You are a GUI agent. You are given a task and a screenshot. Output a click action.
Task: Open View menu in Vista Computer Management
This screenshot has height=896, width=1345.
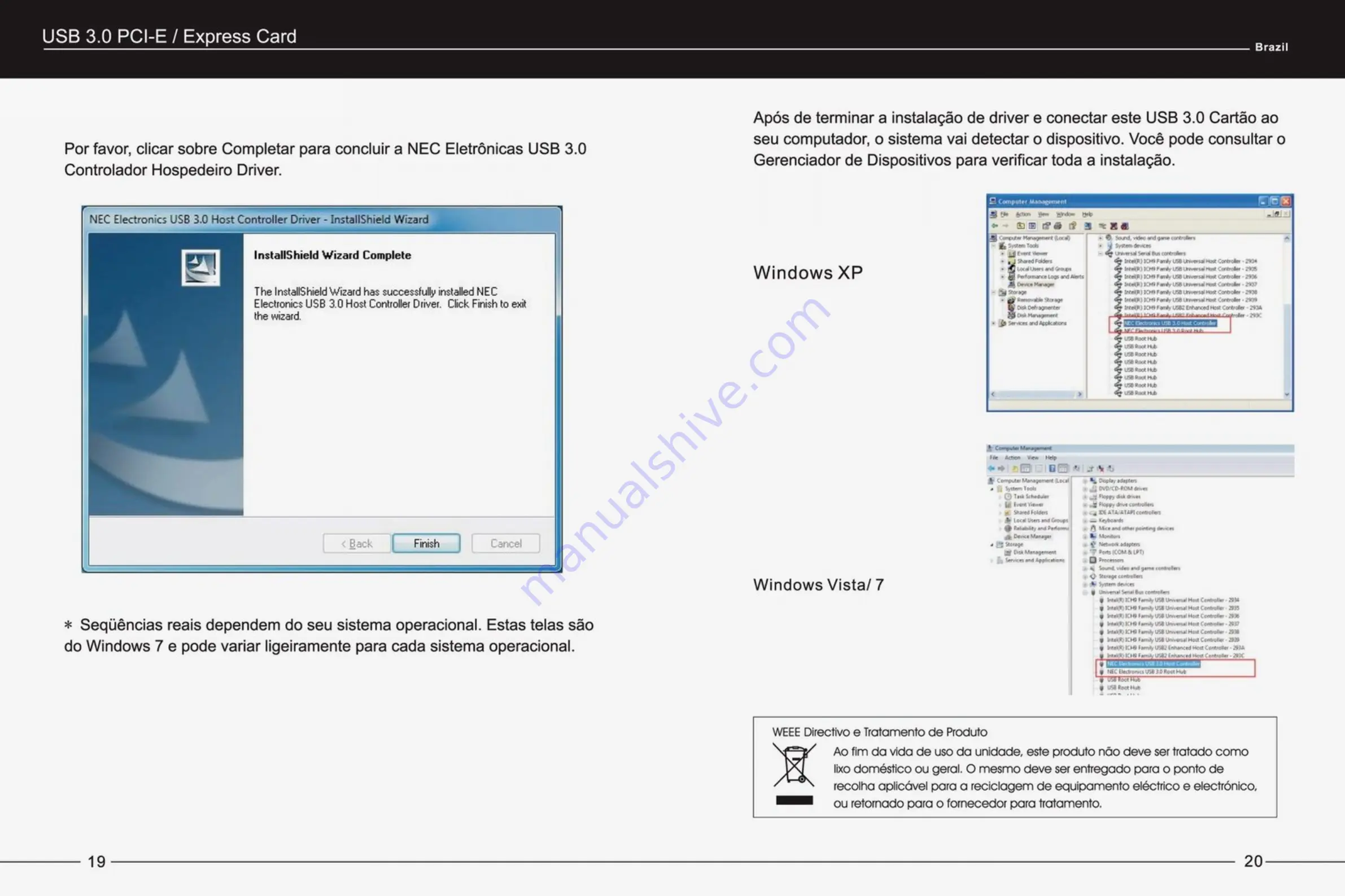1033,458
